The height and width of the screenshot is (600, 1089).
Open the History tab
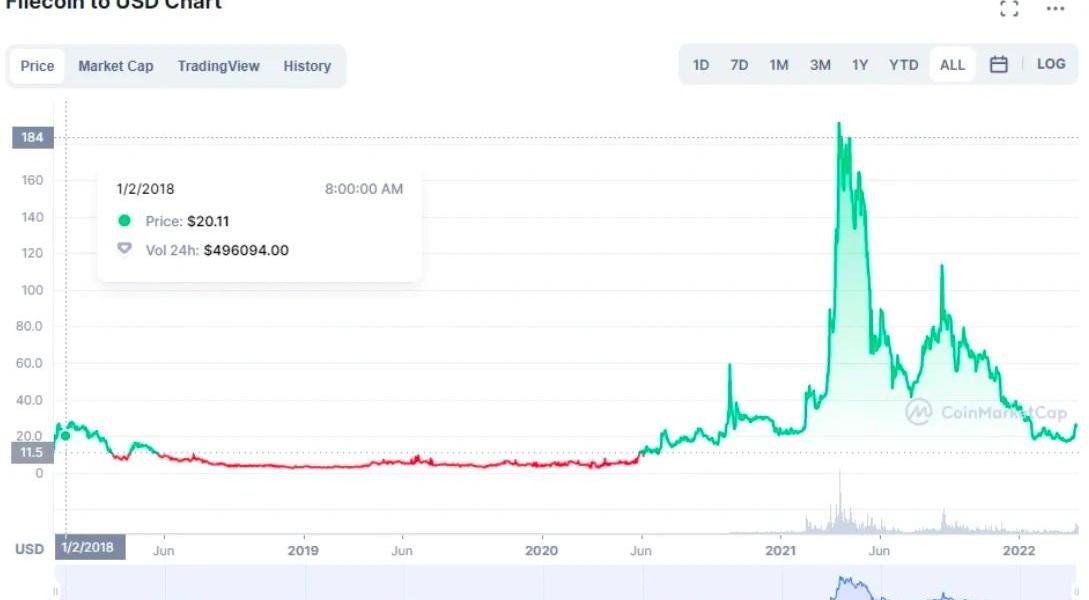[307, 66]
